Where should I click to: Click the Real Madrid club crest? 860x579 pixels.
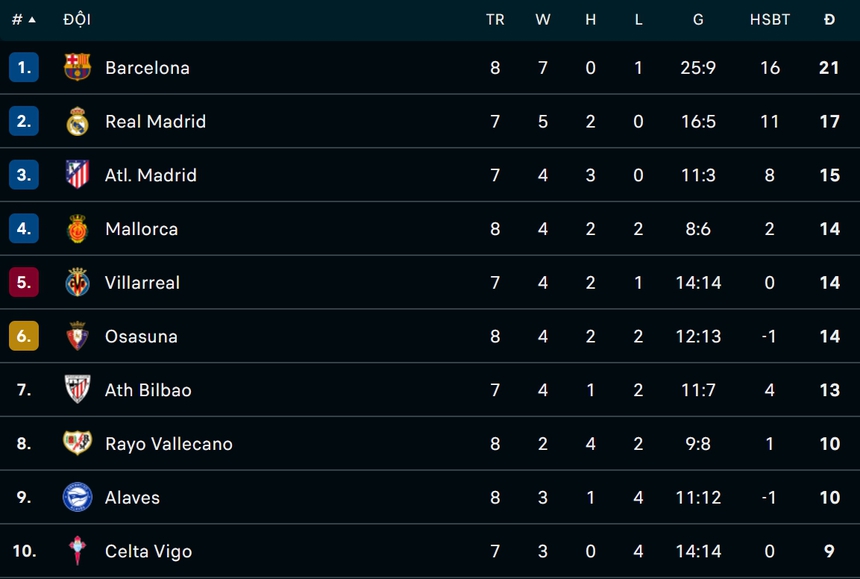coord(77,122)
